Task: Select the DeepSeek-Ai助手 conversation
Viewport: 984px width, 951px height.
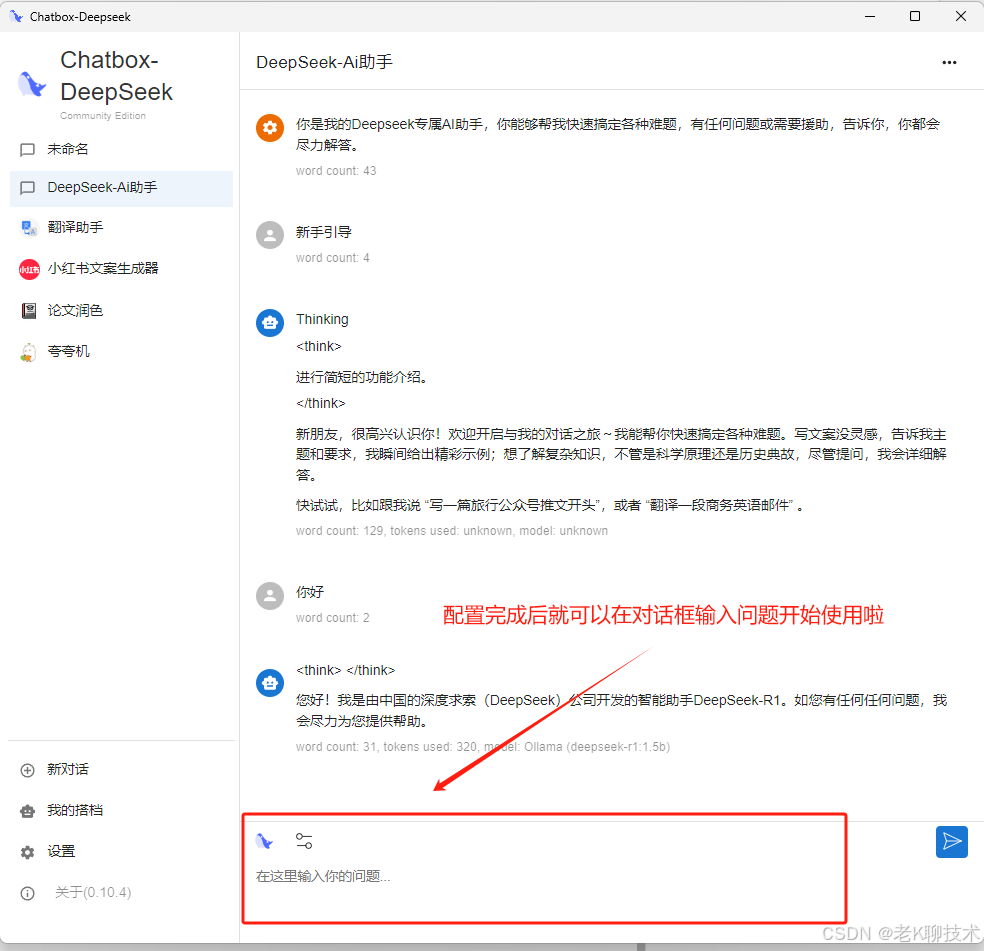Action: [x=121, y=188]
